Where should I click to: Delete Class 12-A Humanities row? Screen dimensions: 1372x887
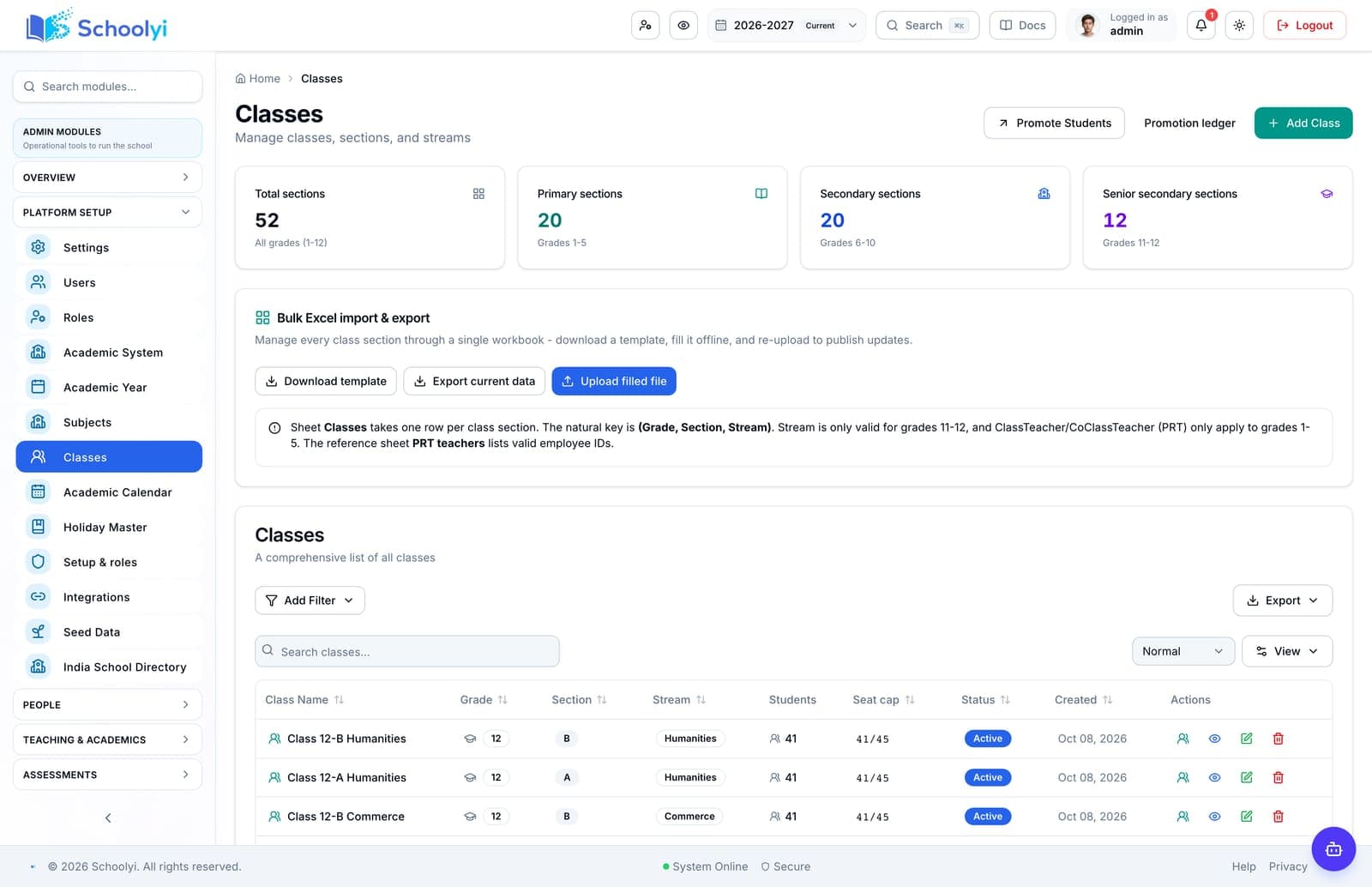[x=1278, y=777]
